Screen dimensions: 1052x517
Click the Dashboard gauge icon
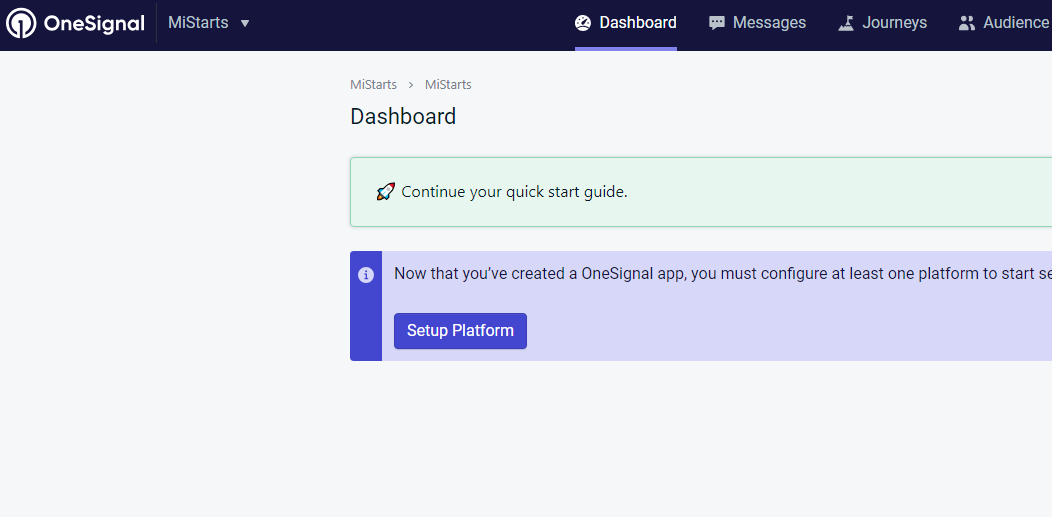583,23
